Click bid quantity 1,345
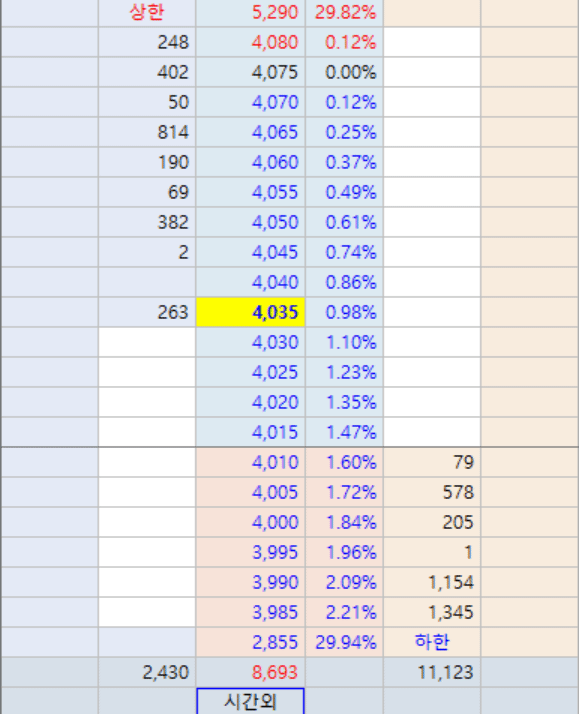Image resolution: width=579 pixels, height=714 pixels. 451,612
